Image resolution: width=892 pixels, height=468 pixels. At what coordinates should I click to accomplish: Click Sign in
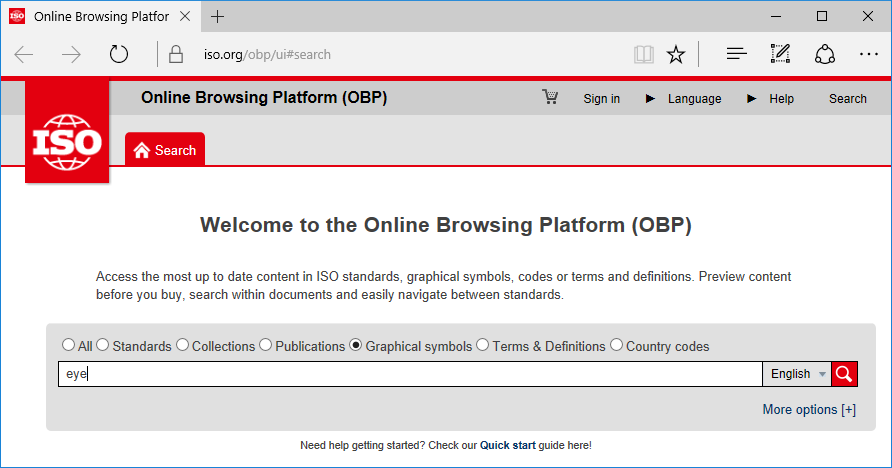(601, 99)
